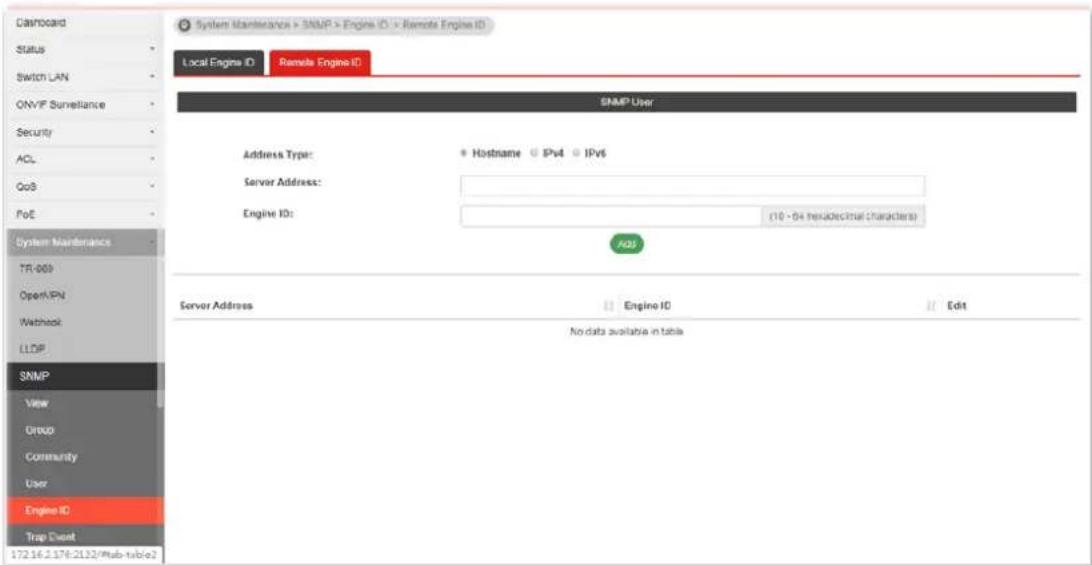Select the Hostname address type
Viewport: 1092px width, 565px height.
pyautogui.click(x=463, y=154)
